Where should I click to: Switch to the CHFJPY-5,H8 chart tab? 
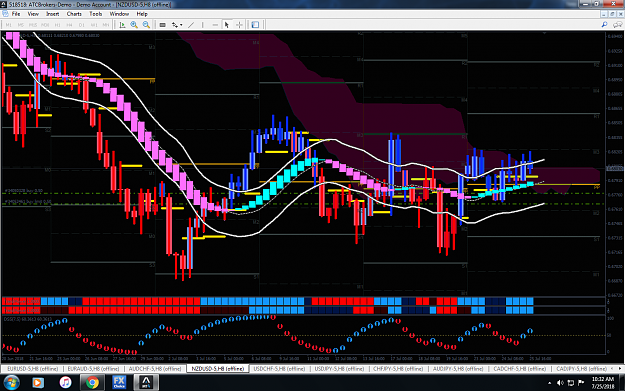tap(398, 369)
